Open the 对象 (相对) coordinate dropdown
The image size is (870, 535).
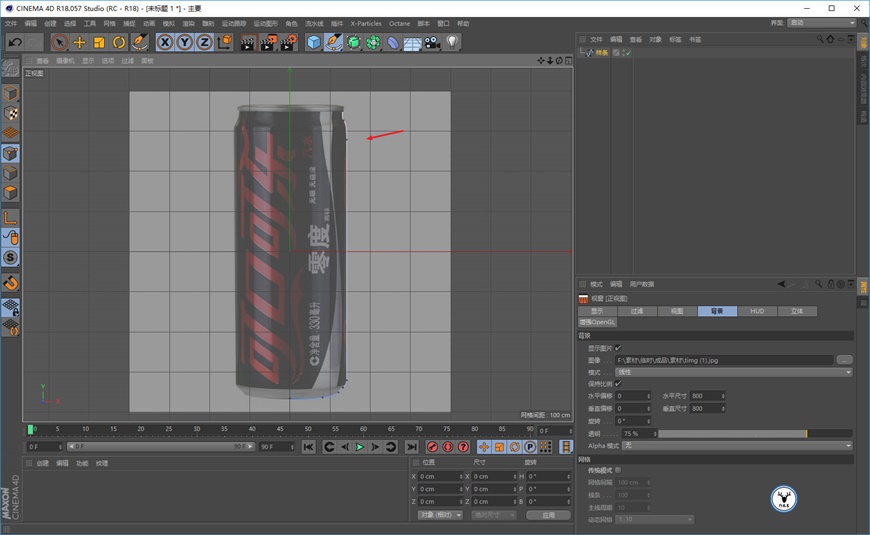(x=441, y=515)
